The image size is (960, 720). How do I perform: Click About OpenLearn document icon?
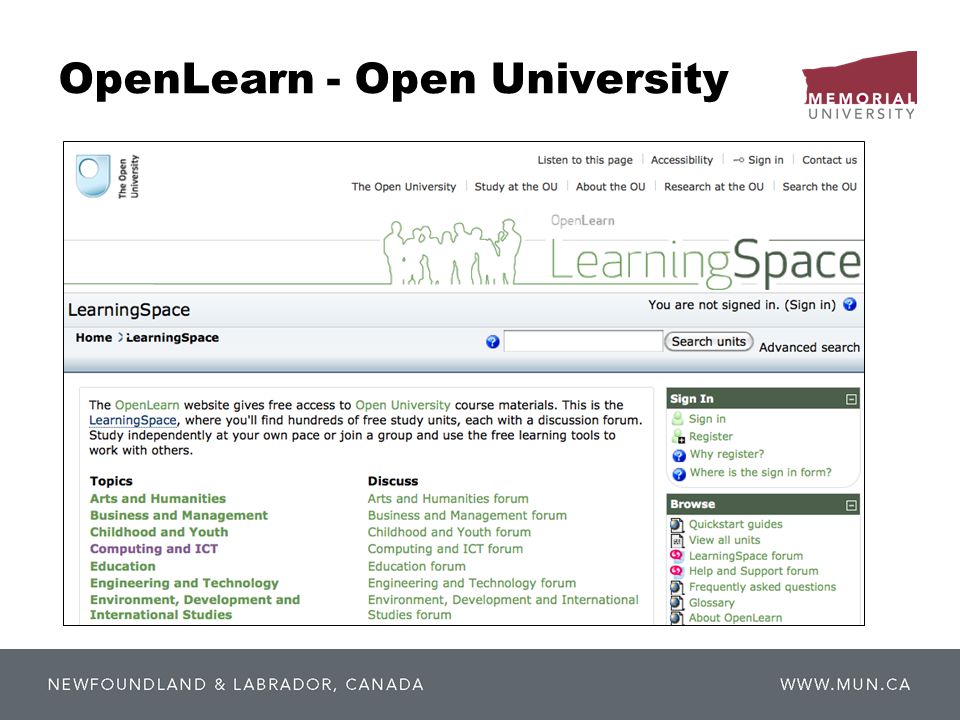[677, 618]
